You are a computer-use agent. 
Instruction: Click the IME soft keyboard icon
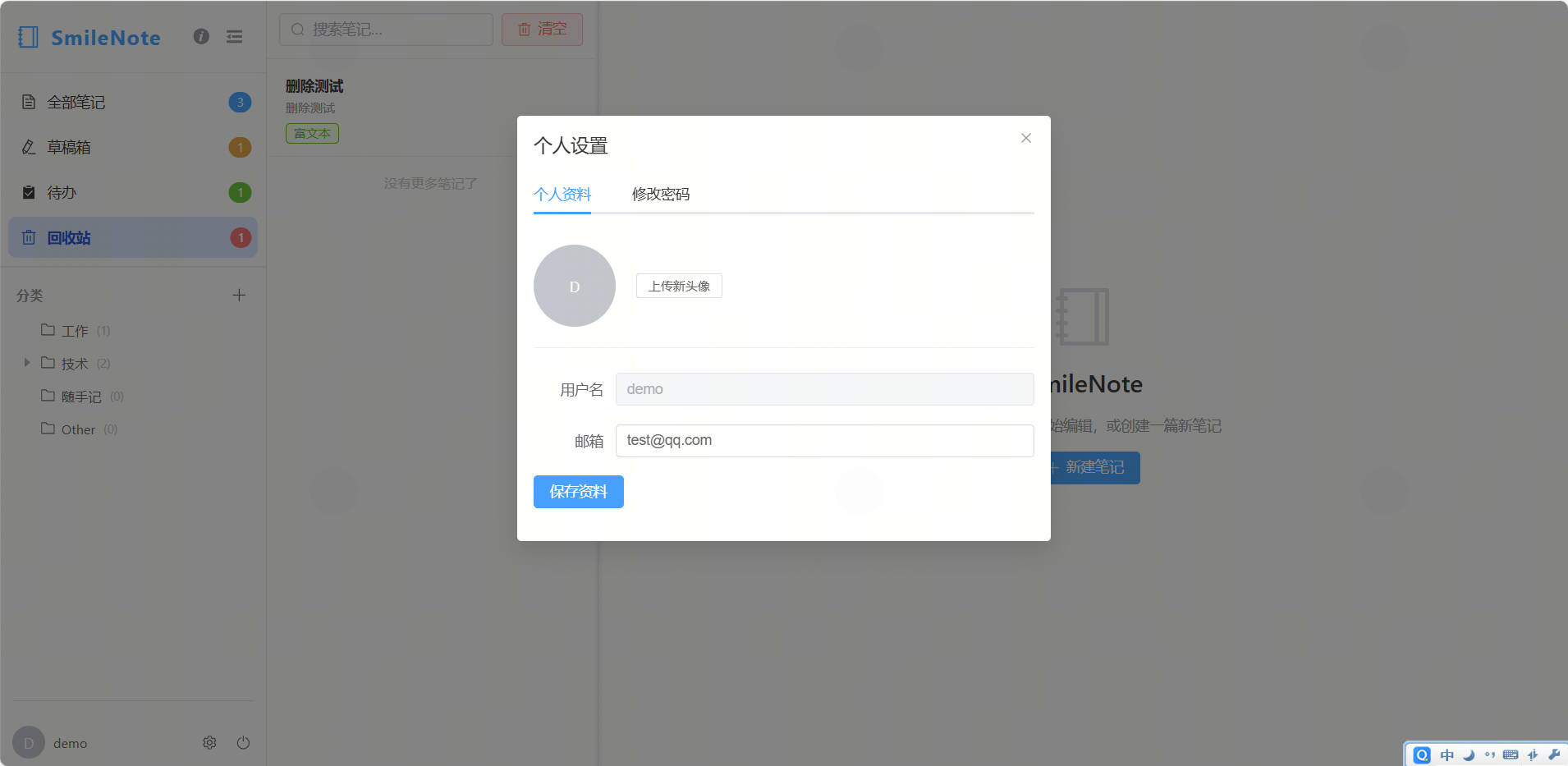1511,755
